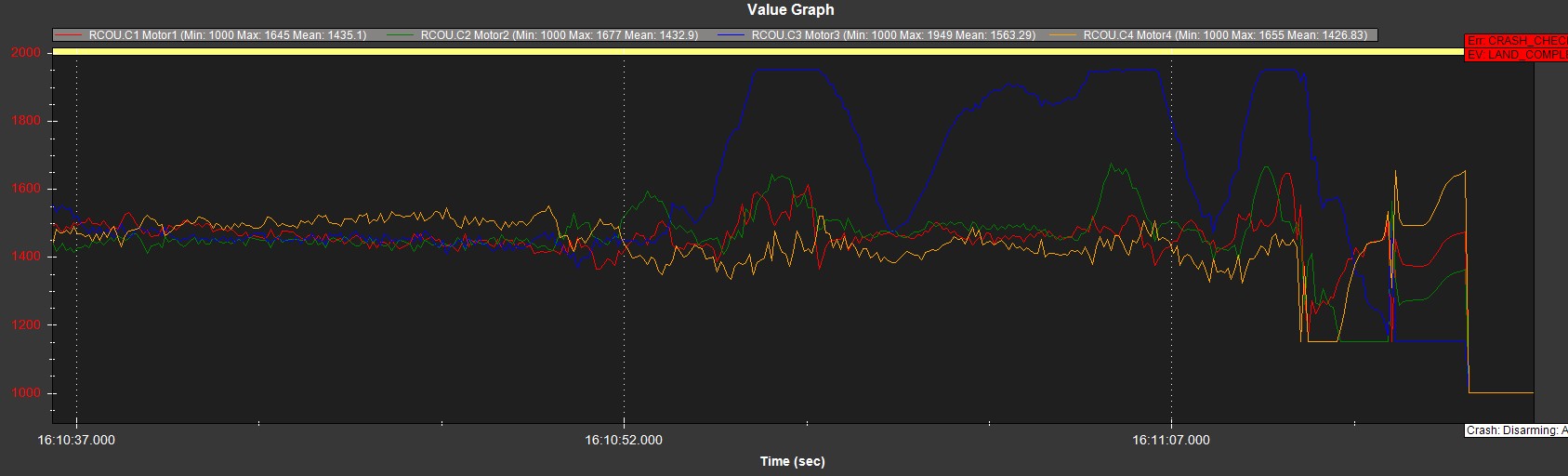Viewport: 1568px width, 476px height.
Task: Click the blue Motor3 legend line sample
Action: (733, 35)
